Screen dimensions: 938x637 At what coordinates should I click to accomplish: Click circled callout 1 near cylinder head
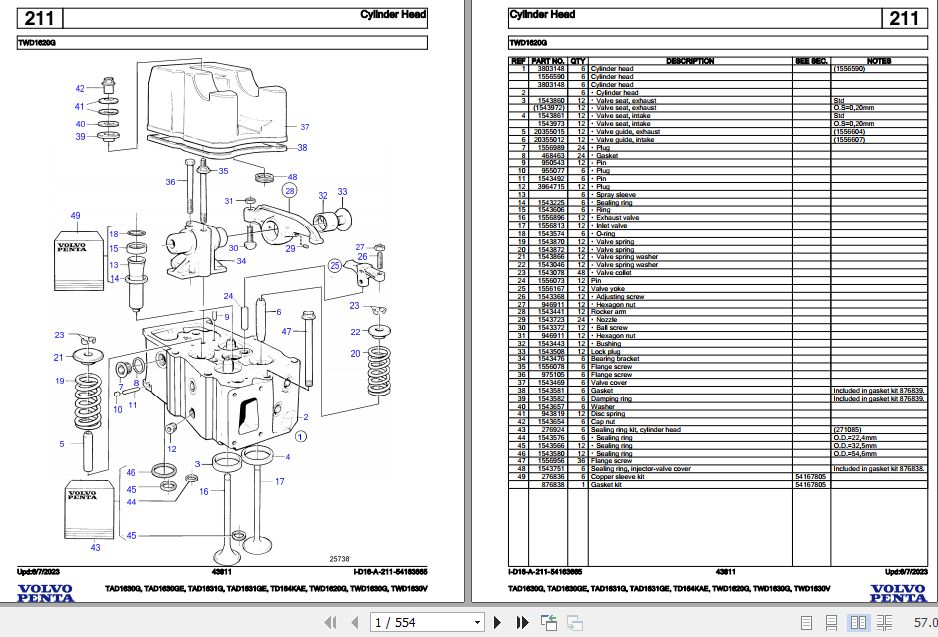301,436
